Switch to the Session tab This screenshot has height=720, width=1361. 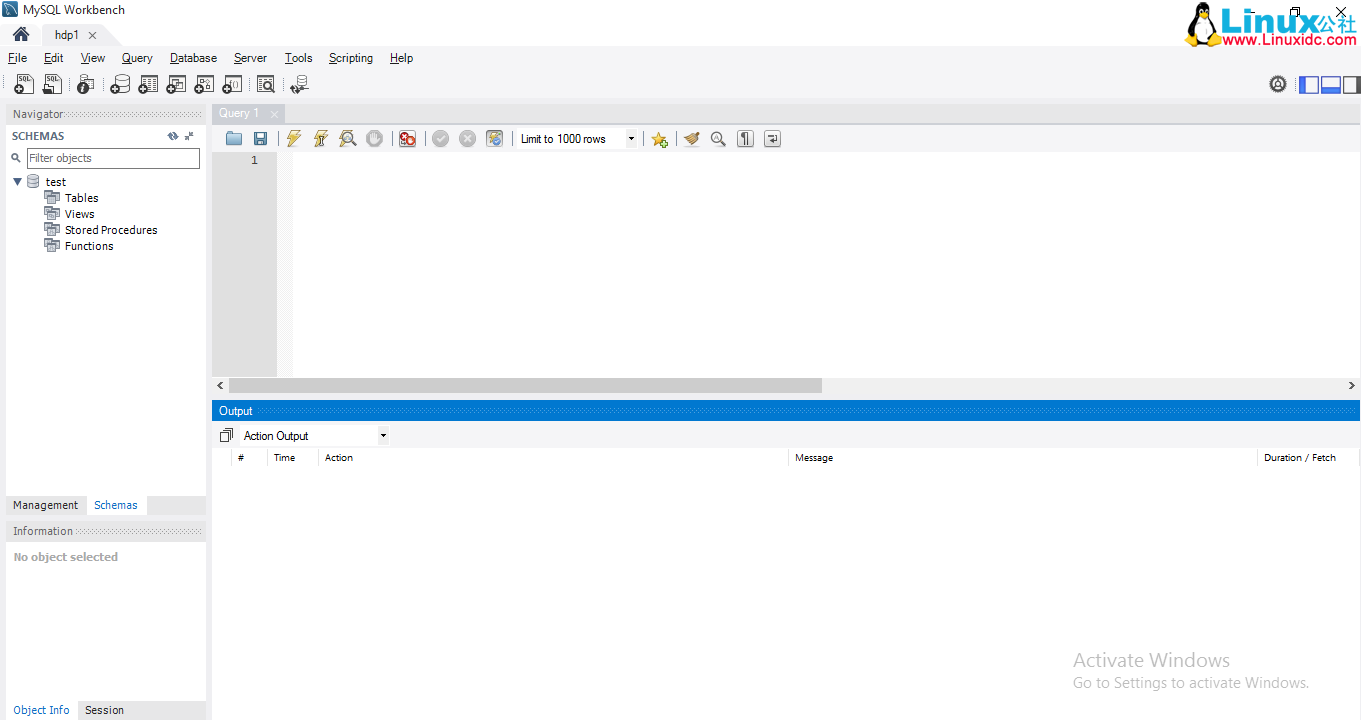[x=104, y=710]
